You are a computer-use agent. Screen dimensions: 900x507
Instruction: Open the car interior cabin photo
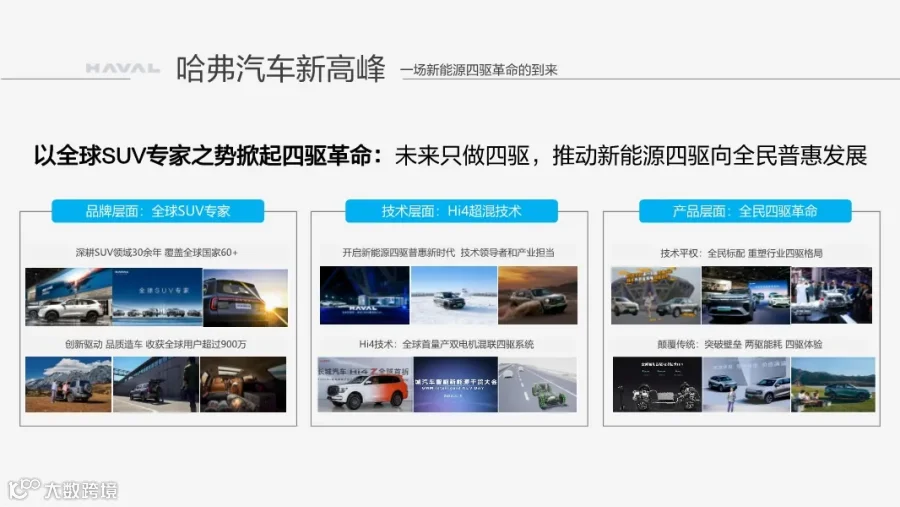coord(243,384)
